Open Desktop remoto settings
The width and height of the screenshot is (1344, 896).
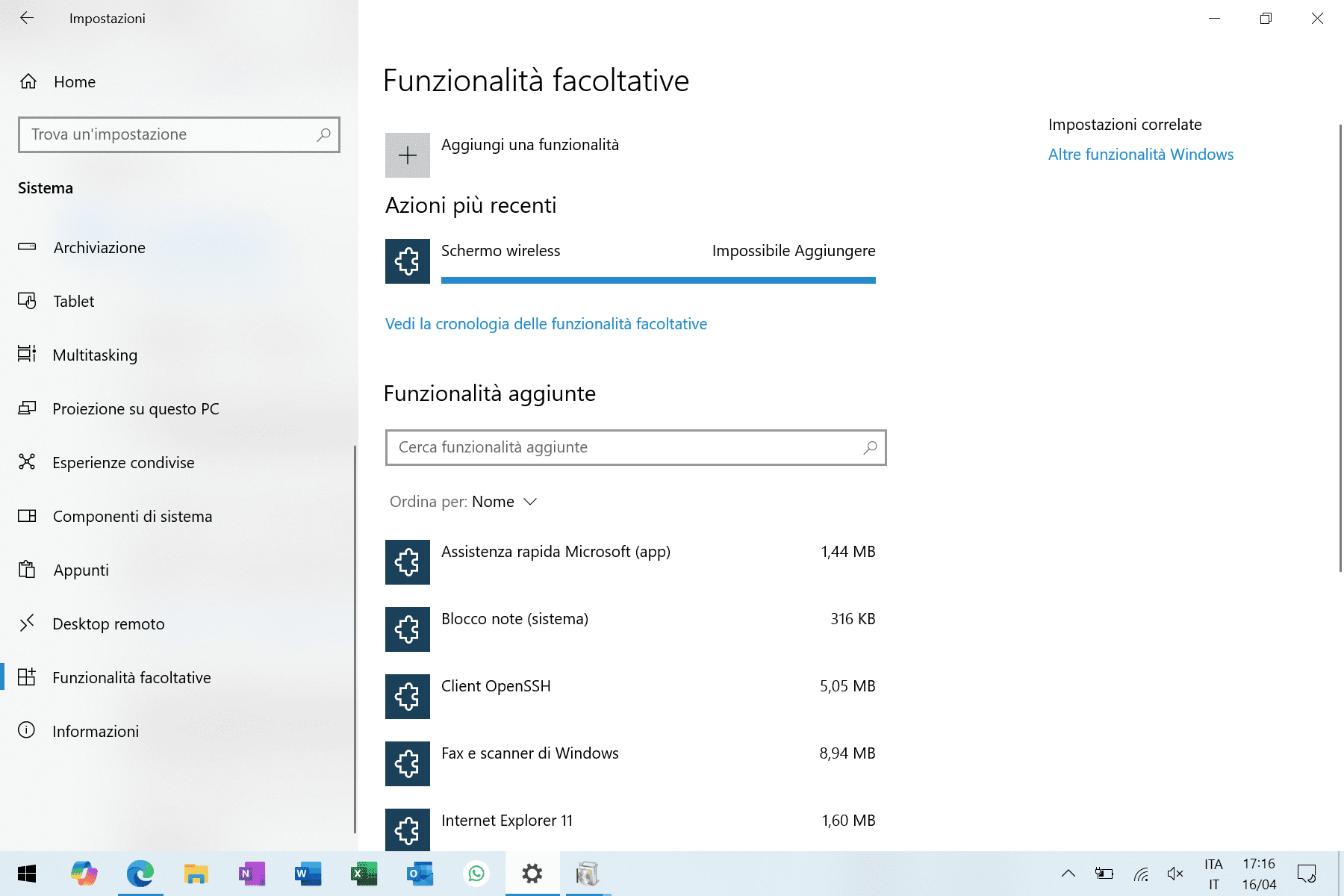(108, 623)
